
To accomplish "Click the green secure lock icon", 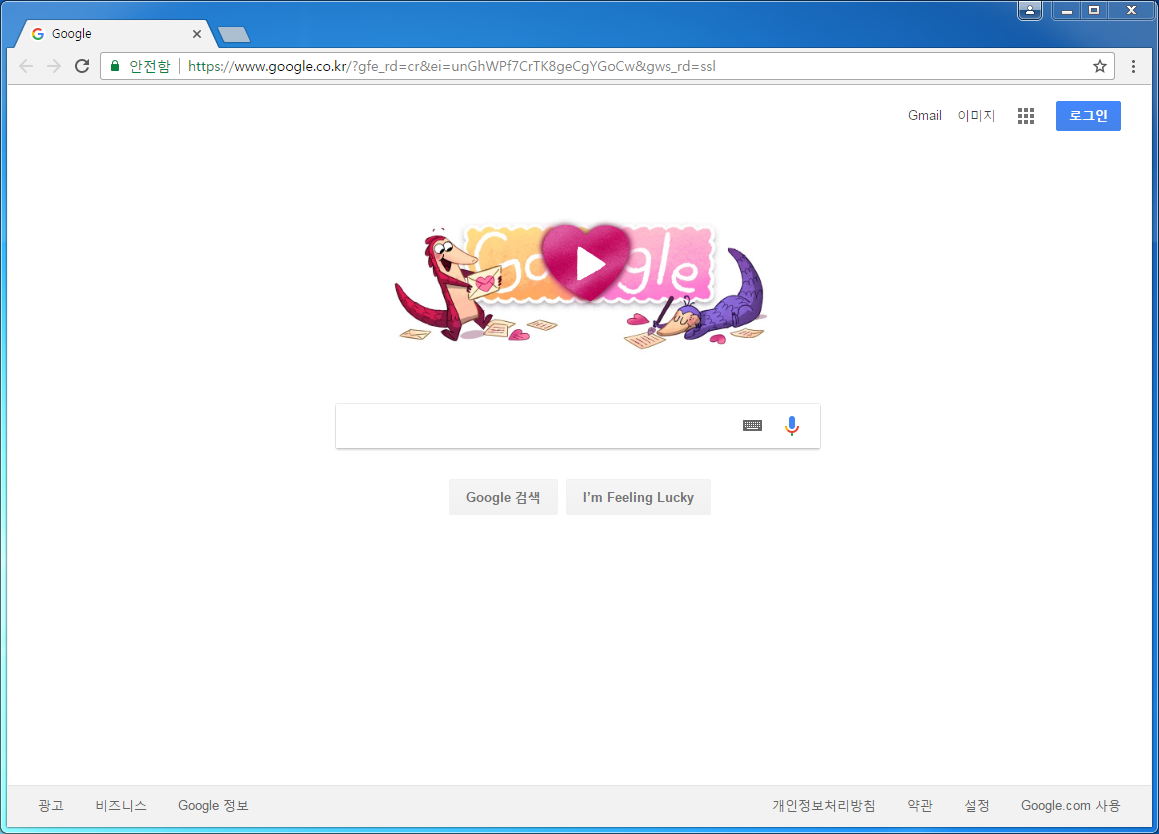I will pyautogui.click(x=115, y=66).
